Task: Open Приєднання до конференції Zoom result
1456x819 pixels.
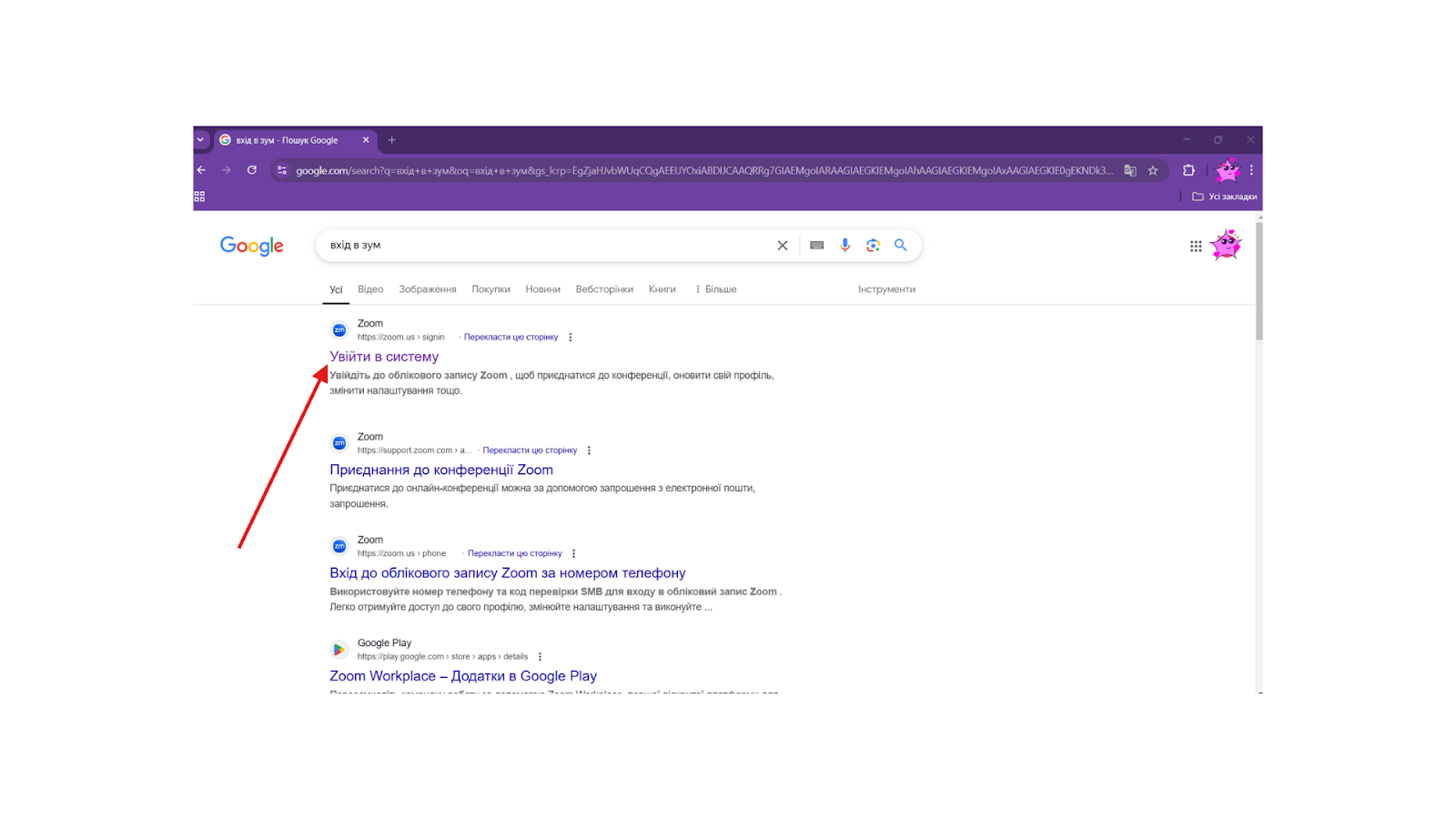Action: [x=441, y=470]
